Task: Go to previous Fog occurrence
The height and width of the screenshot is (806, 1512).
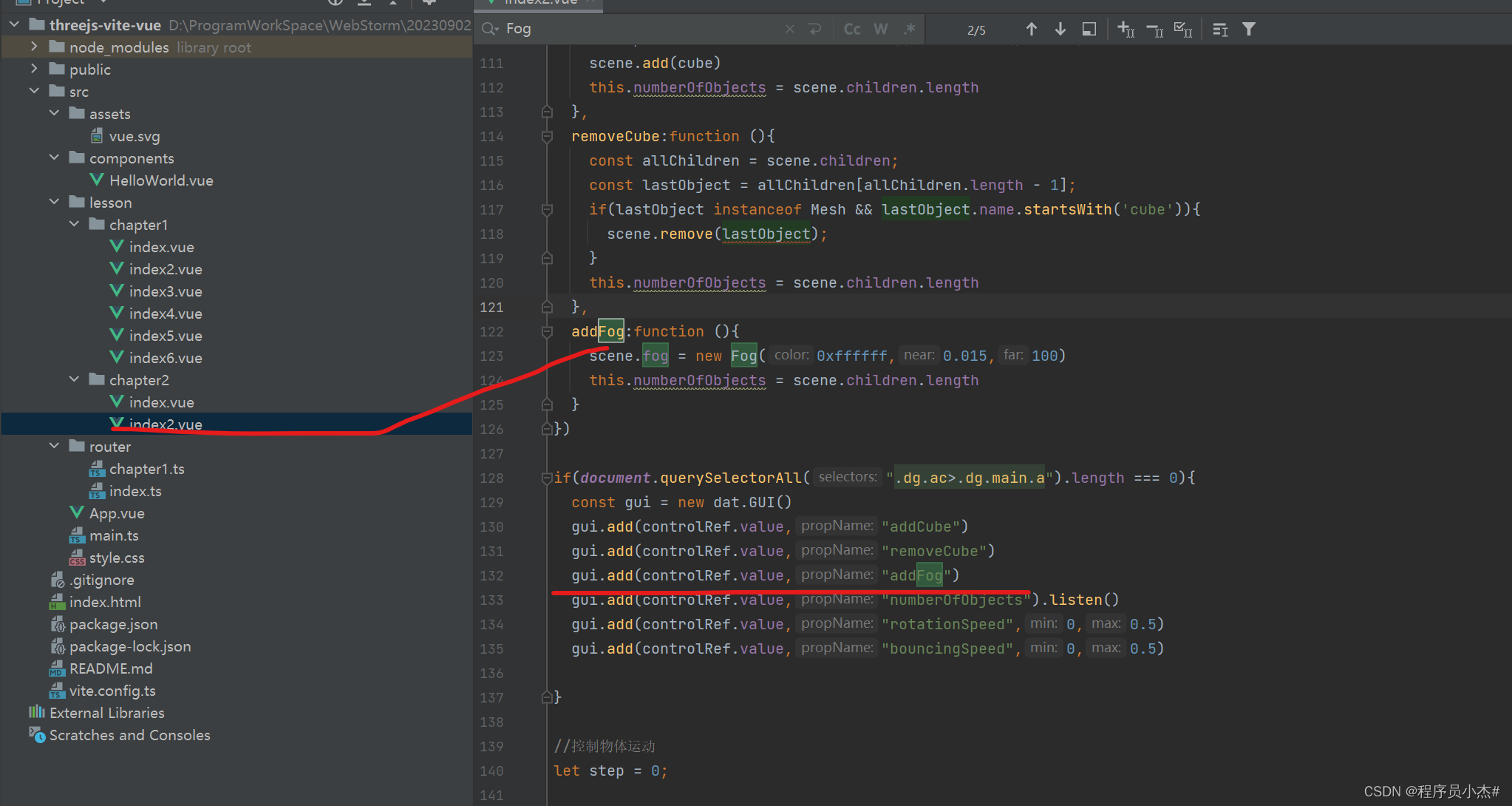Action: pos(1031,29)
